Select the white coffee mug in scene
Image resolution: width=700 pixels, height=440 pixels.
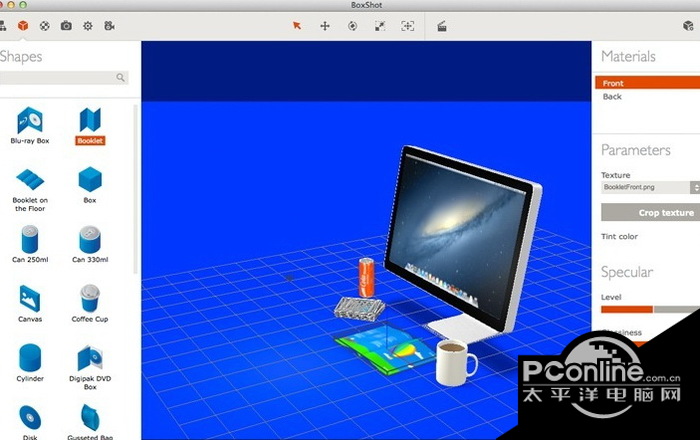click(x=455, y=362)
